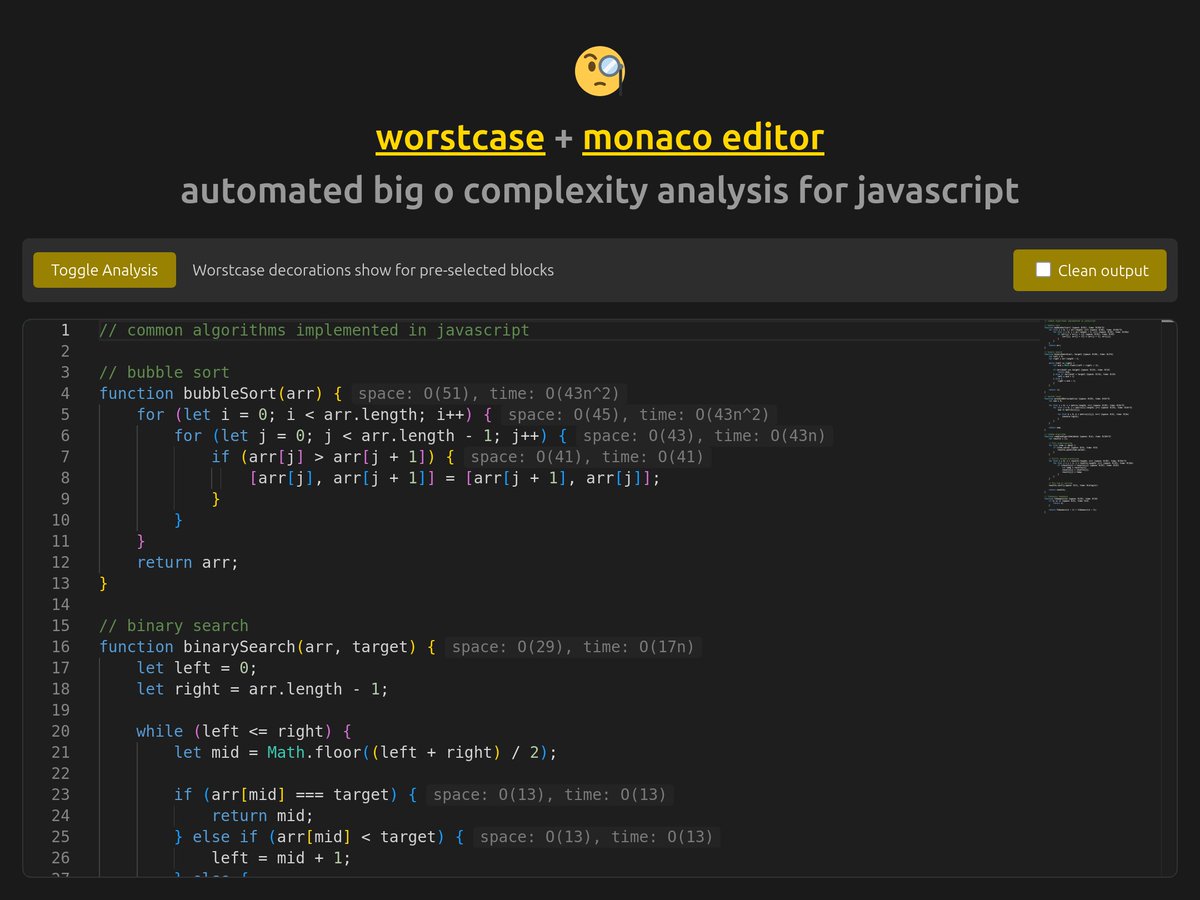Click the Clean output button label
The height and width of the screenshot is (900, 1200).
point(1103,270)
